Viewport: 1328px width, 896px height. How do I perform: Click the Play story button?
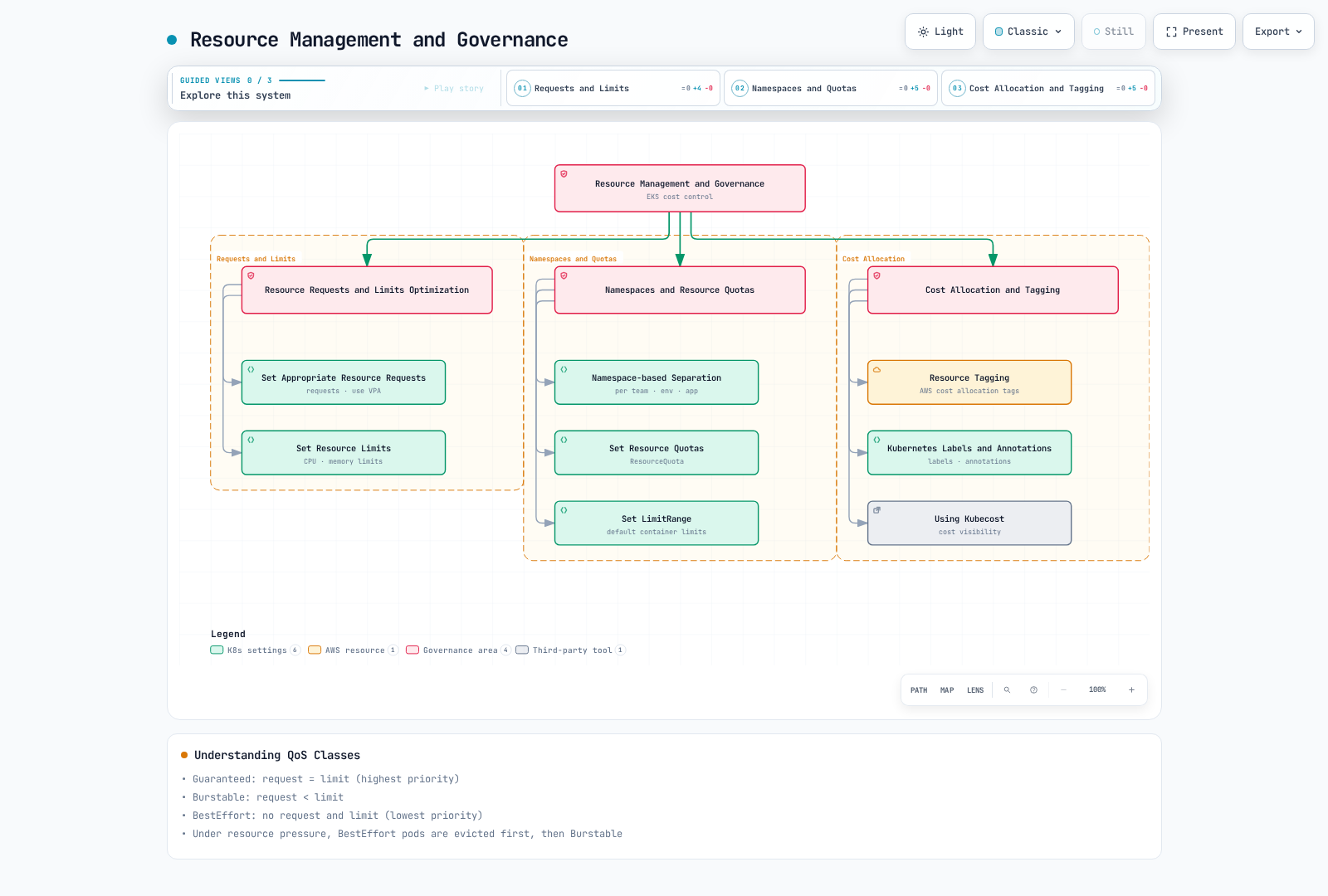(454, 88)
